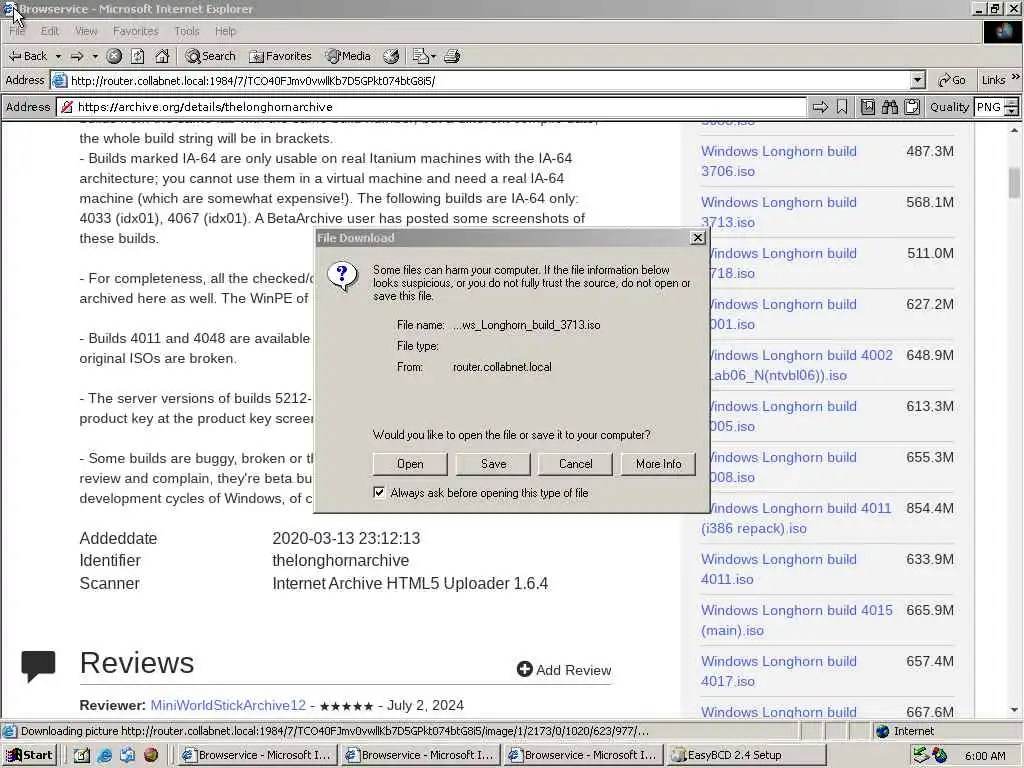Open the View menu
The width and height of the screenshot is (1024, 768).
(x=86, y=31)
